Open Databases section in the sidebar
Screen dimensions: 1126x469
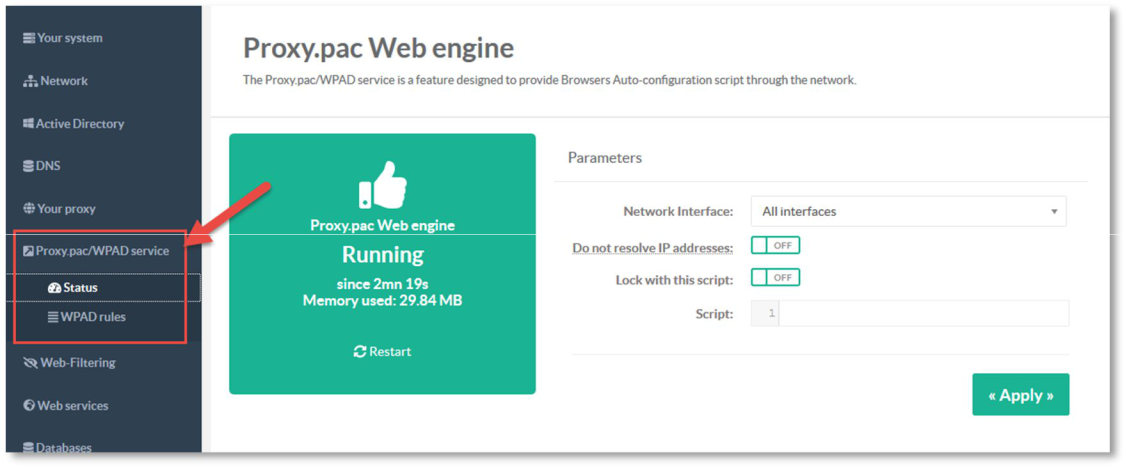coord(63,448)
